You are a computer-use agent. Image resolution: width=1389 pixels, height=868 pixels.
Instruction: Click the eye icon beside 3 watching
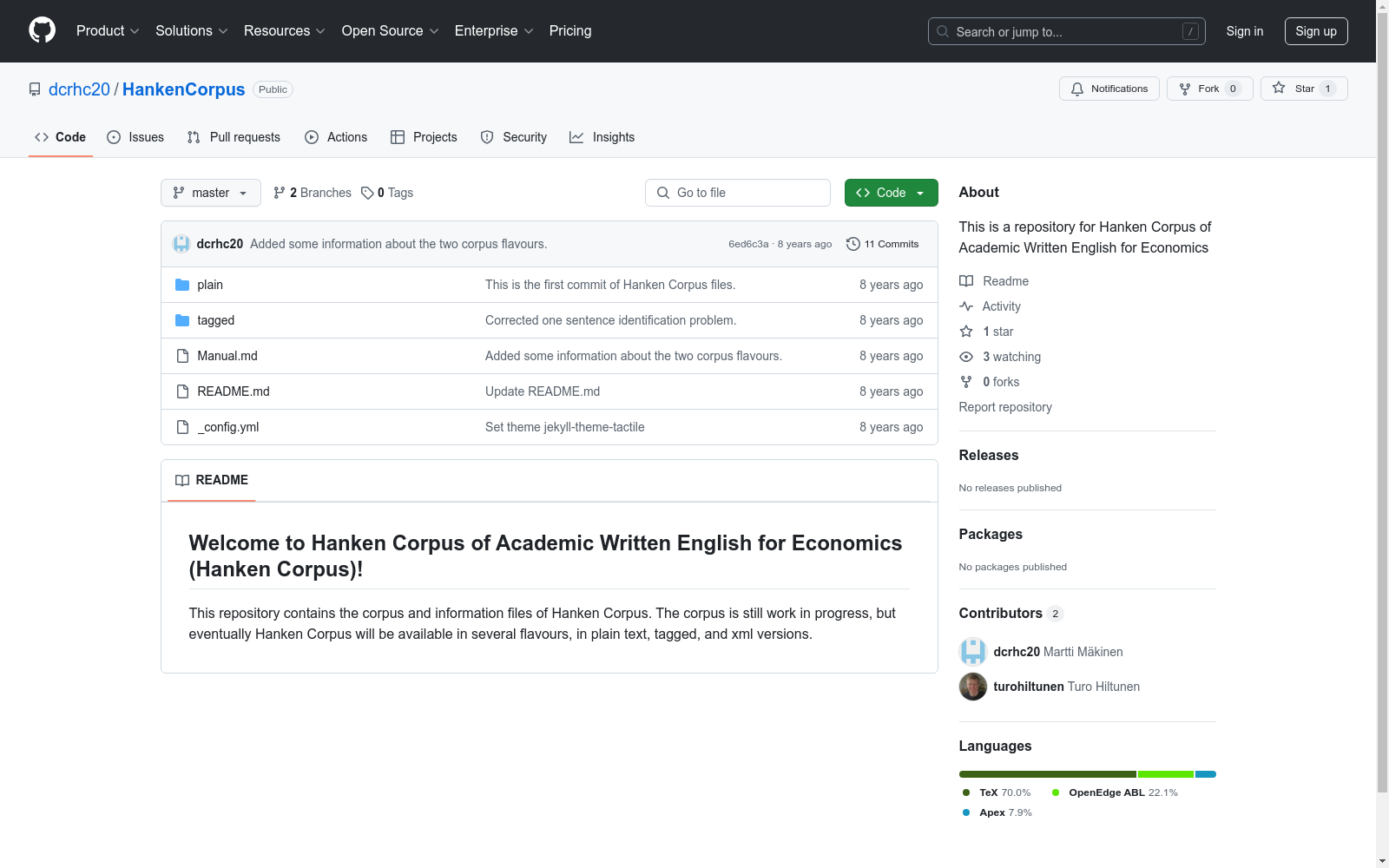[966, 357]
